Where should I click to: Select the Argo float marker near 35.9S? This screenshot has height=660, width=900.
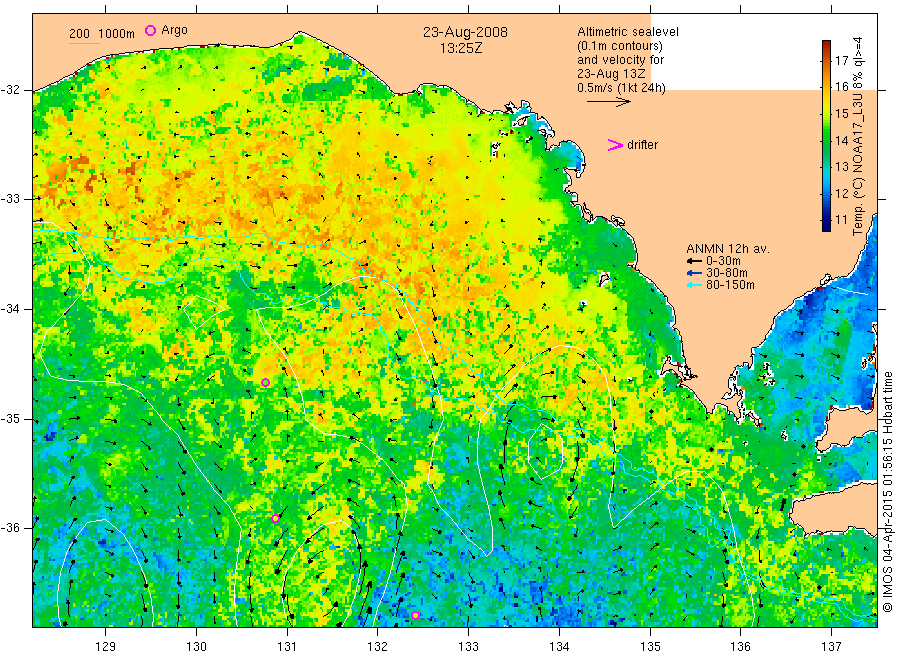coord(276,518)
